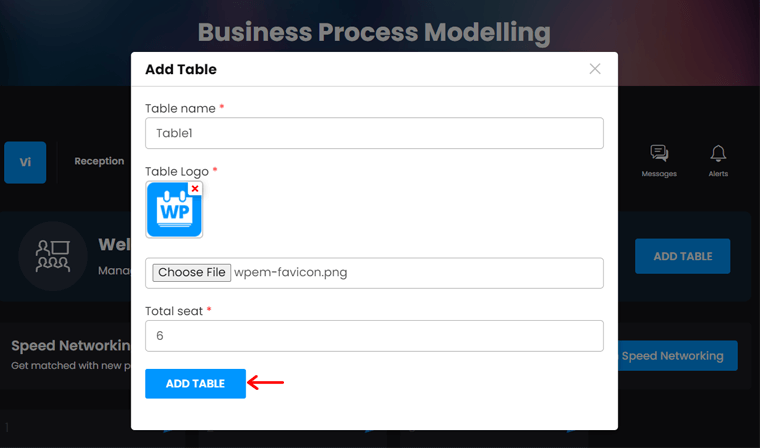760x448 pixels.
Task: Close the Add Table dialog
Action: click(595, 69)
